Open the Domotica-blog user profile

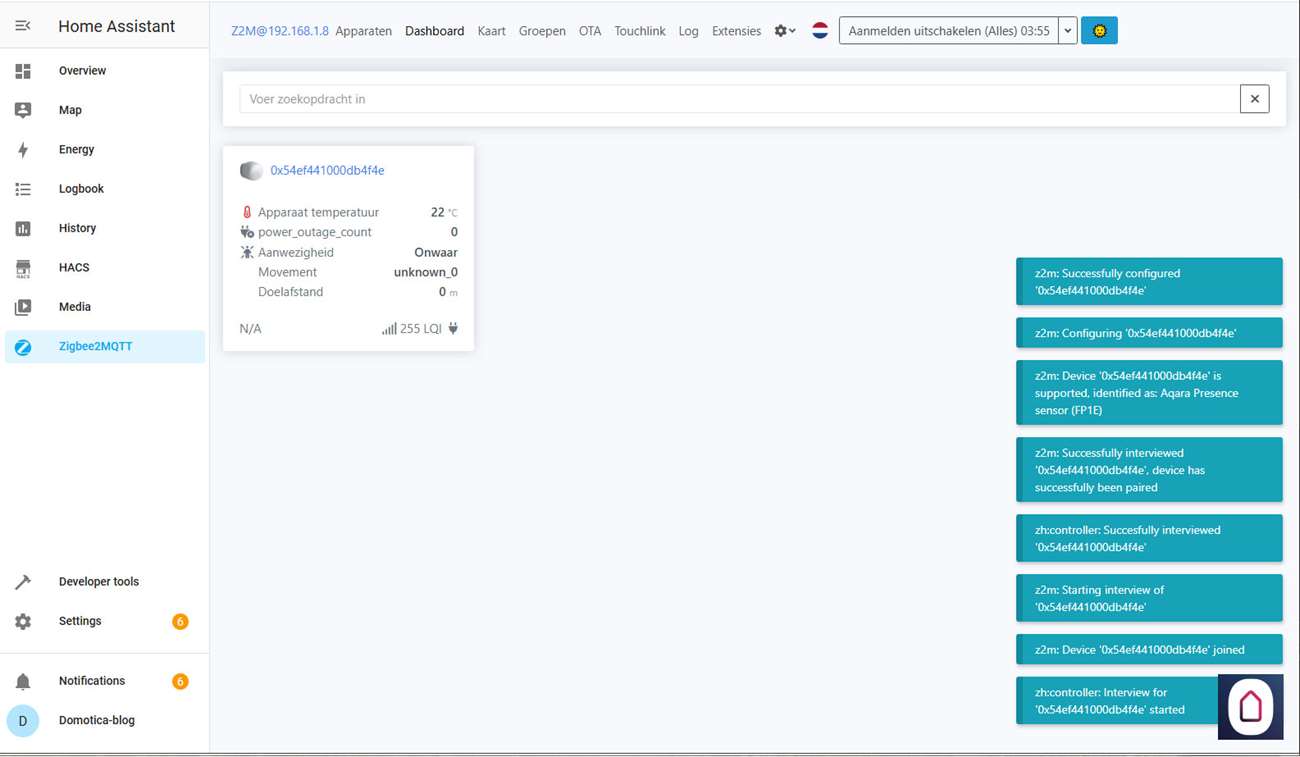click(x=96, y=720)
